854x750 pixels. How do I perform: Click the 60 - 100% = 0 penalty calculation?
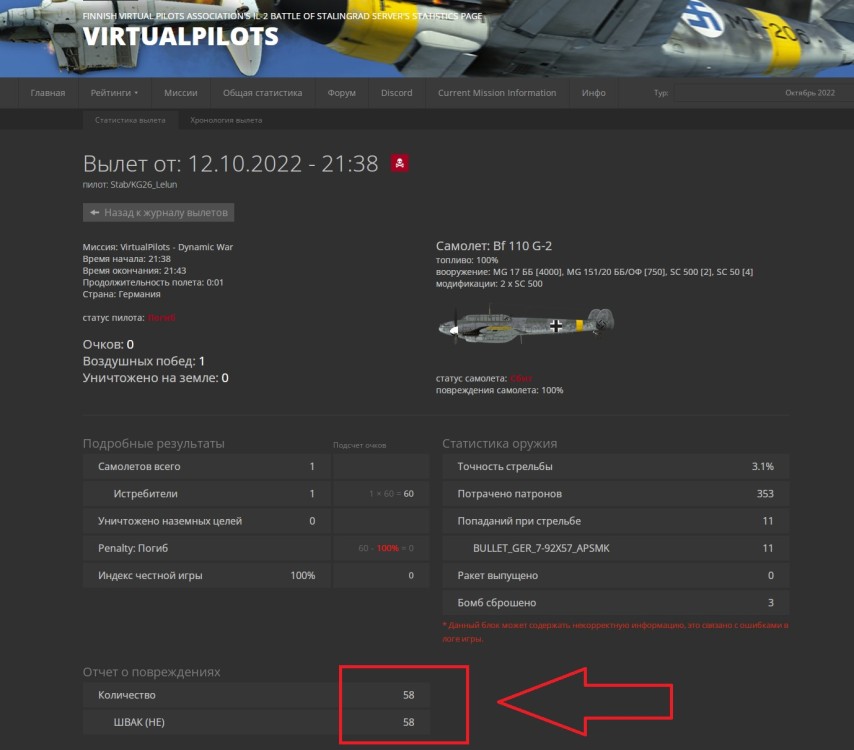(386, 548)
